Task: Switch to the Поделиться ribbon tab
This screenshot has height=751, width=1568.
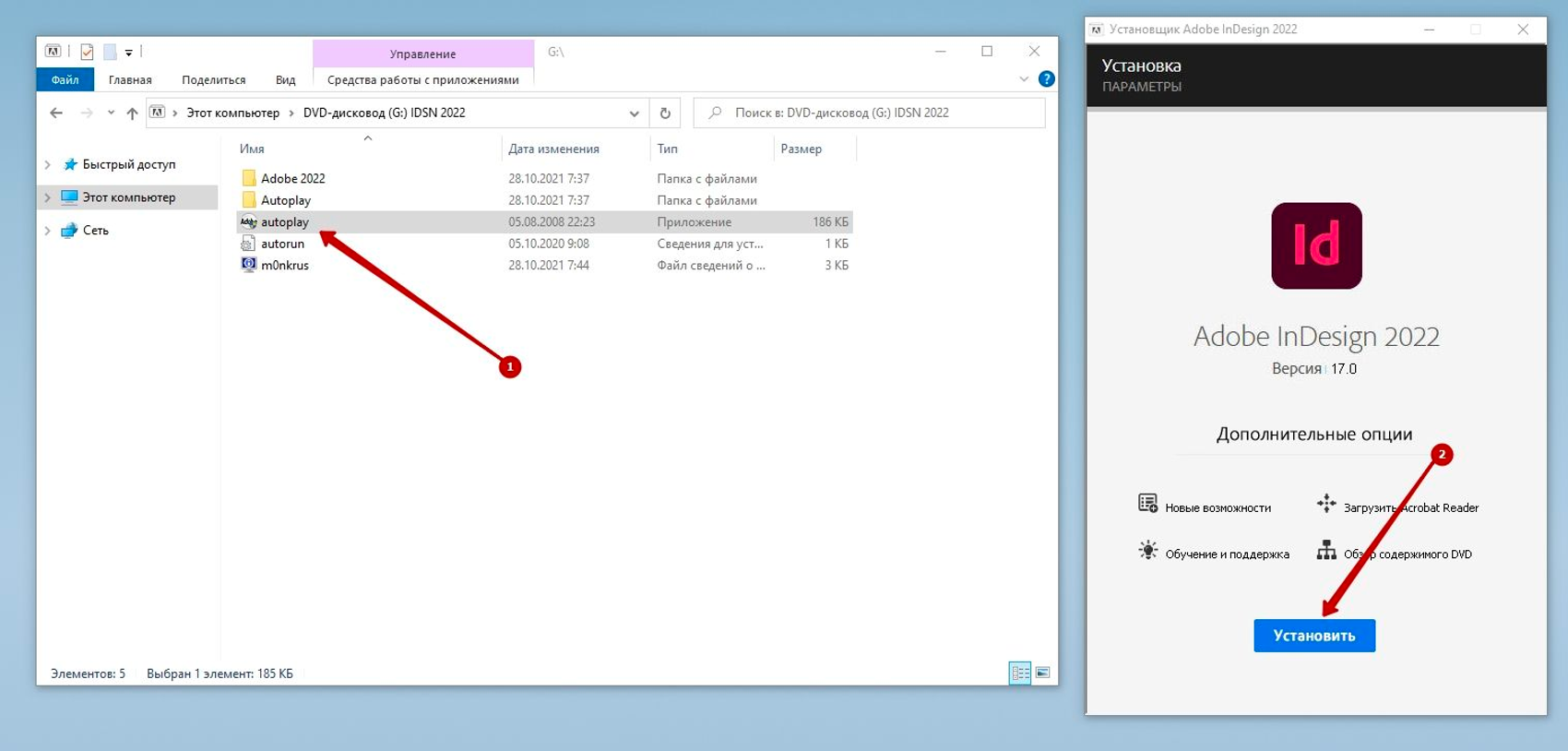Action: pos(214,80)
